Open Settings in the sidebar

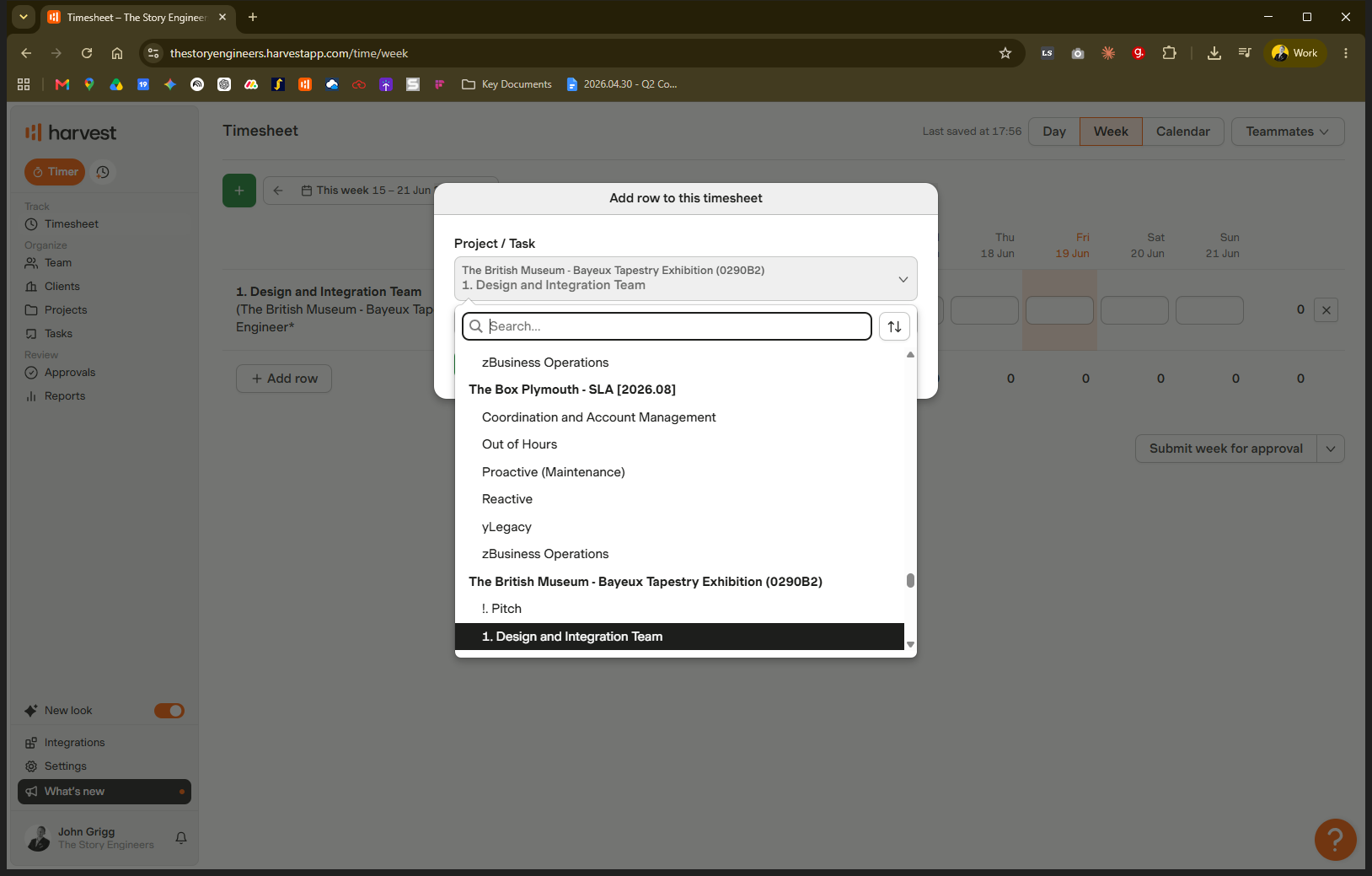coord(65,766)
